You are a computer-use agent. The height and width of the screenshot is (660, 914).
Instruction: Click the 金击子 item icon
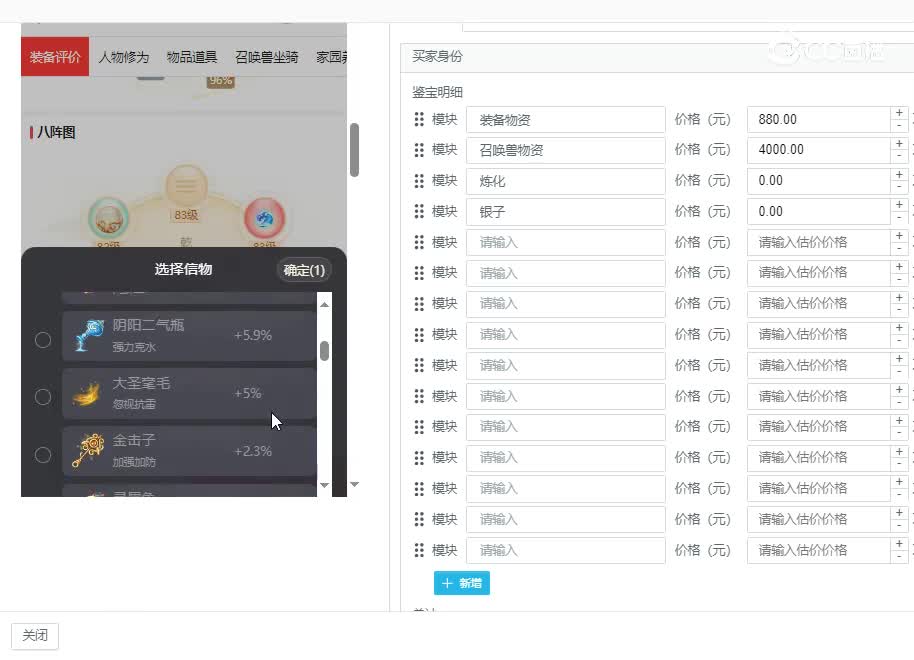point(88,450)
